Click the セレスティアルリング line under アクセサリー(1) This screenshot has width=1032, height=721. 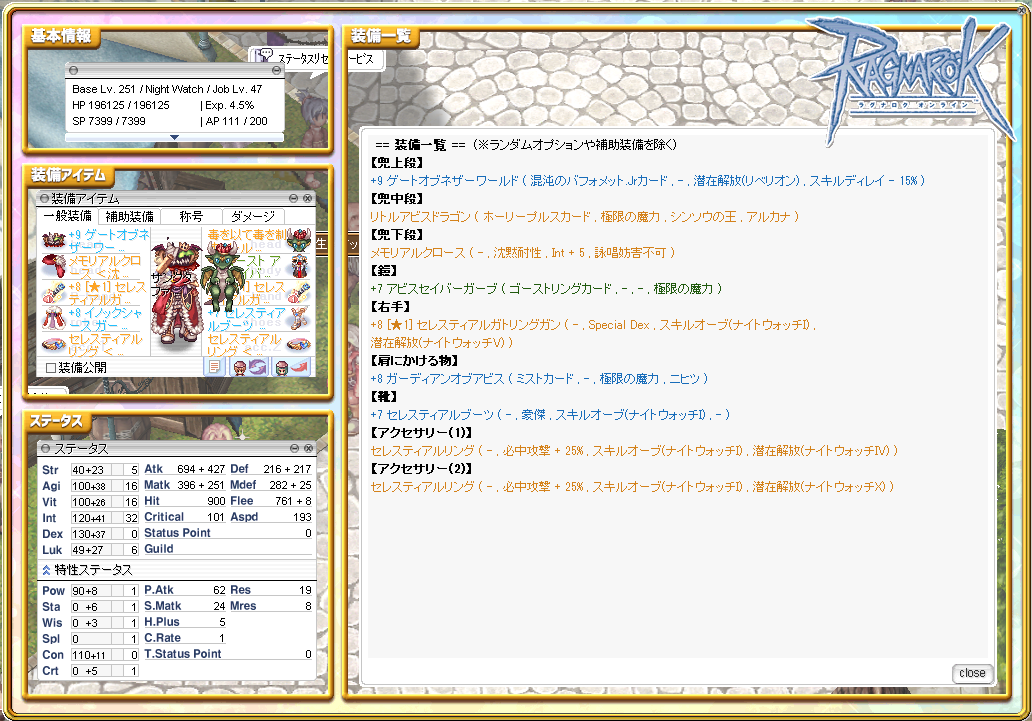coord(634,451)
